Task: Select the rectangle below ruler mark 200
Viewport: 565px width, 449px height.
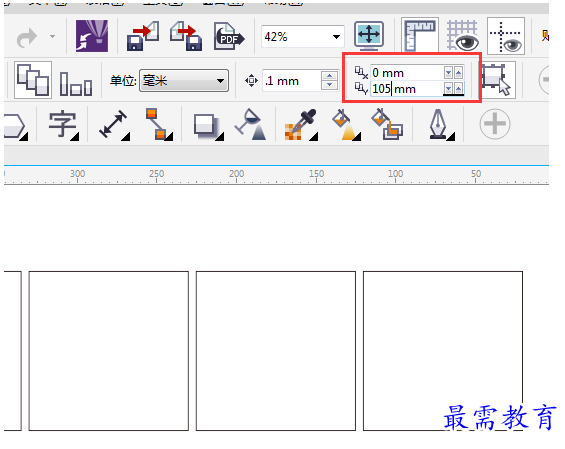Action: point(276,351)
